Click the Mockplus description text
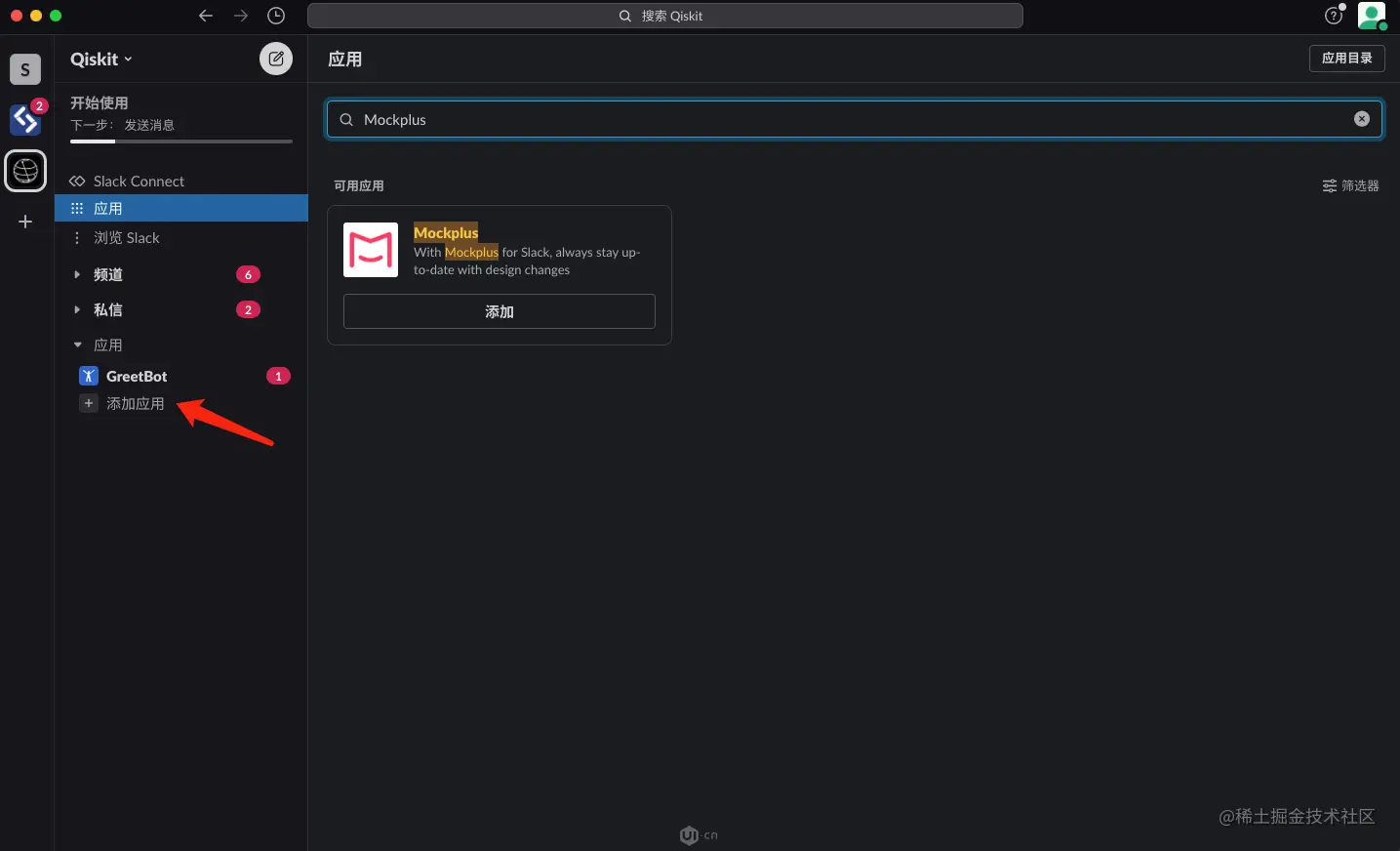Viewport: 1400px width, 851px height. [x=527, y=261]
